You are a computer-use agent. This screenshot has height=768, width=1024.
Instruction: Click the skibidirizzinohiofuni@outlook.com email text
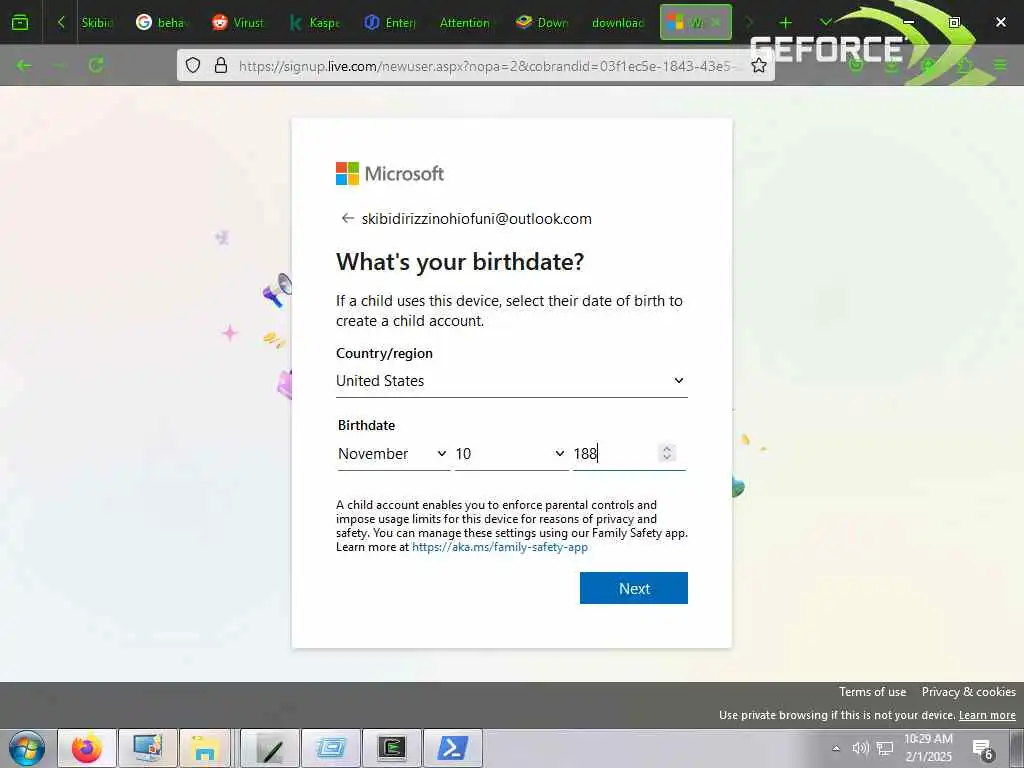pyautogui.click(x=477, y=219)
